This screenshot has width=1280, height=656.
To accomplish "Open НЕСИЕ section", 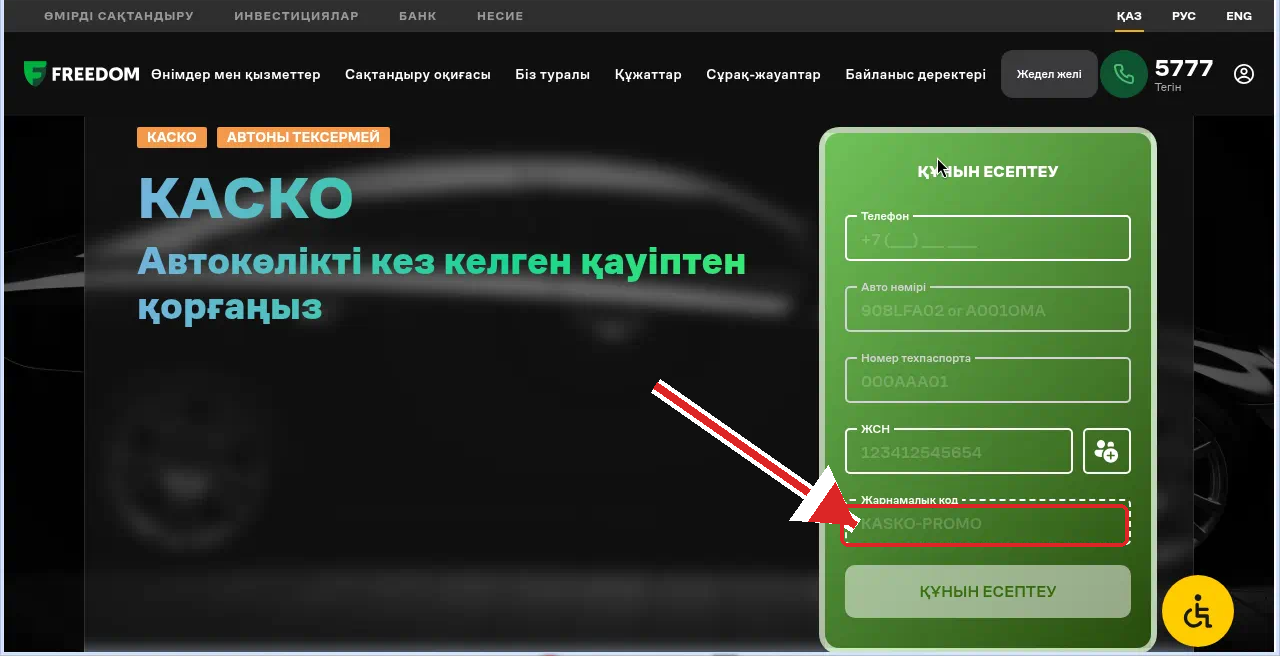I will [x=500, y=16].
